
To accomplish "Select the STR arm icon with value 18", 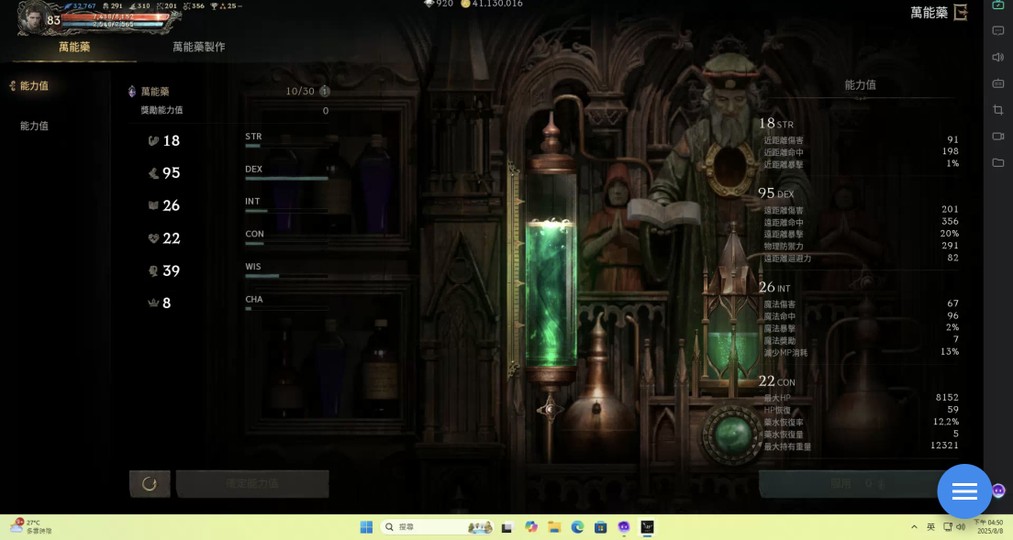I will tap(153, 141).
